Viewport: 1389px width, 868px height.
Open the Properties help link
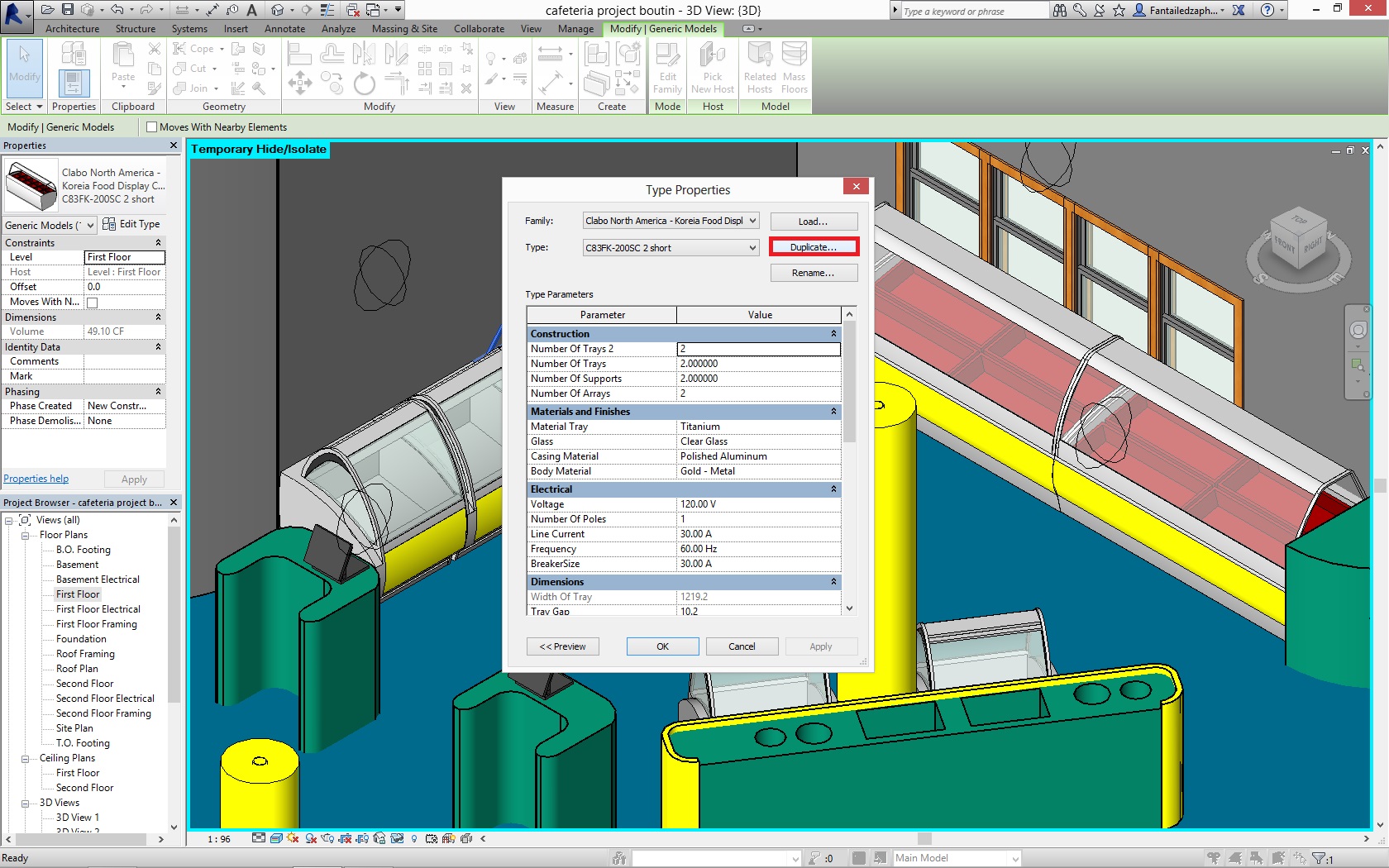point(36,479)
